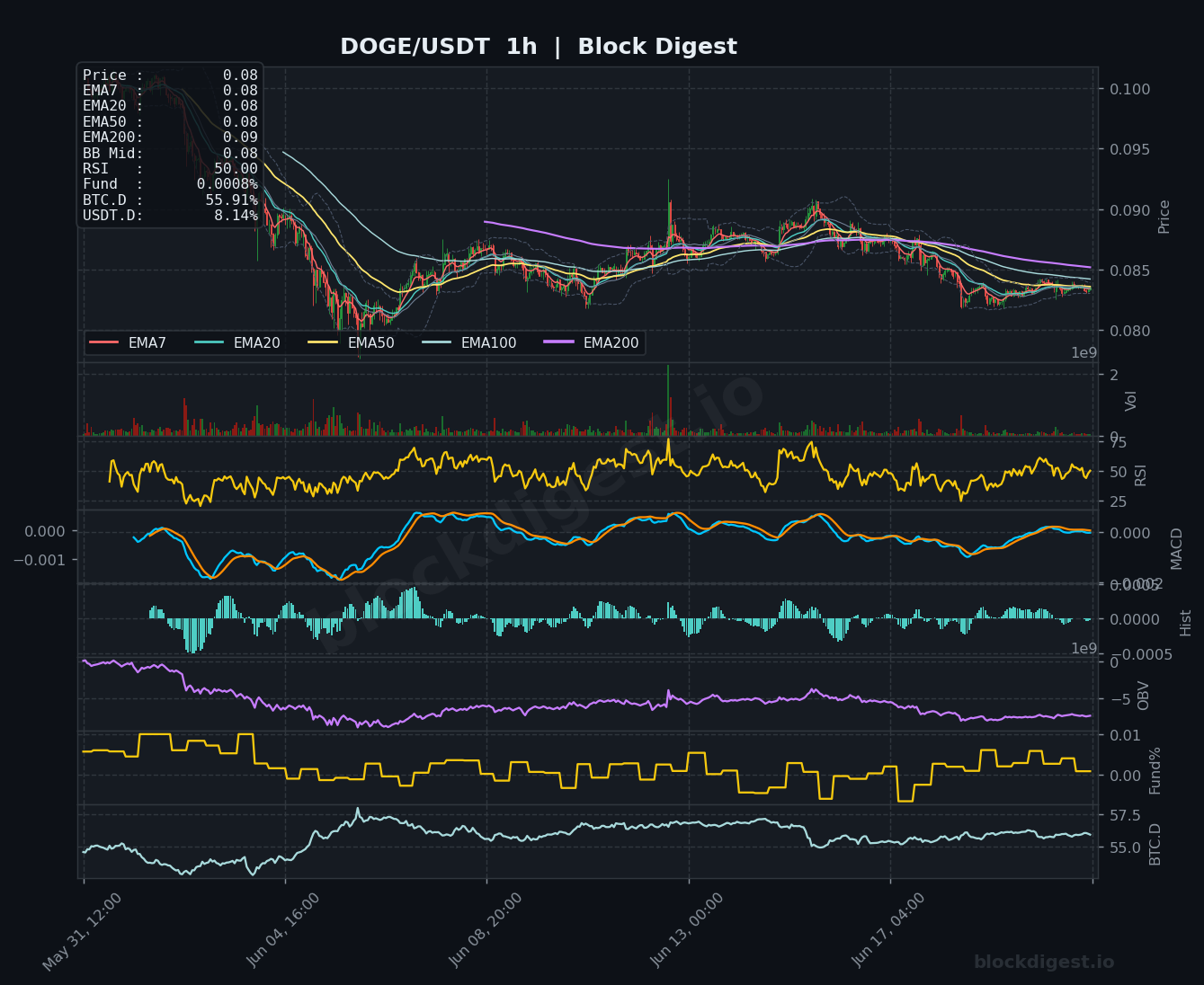Click the Vol axis title

click(x=1131, y=401)
